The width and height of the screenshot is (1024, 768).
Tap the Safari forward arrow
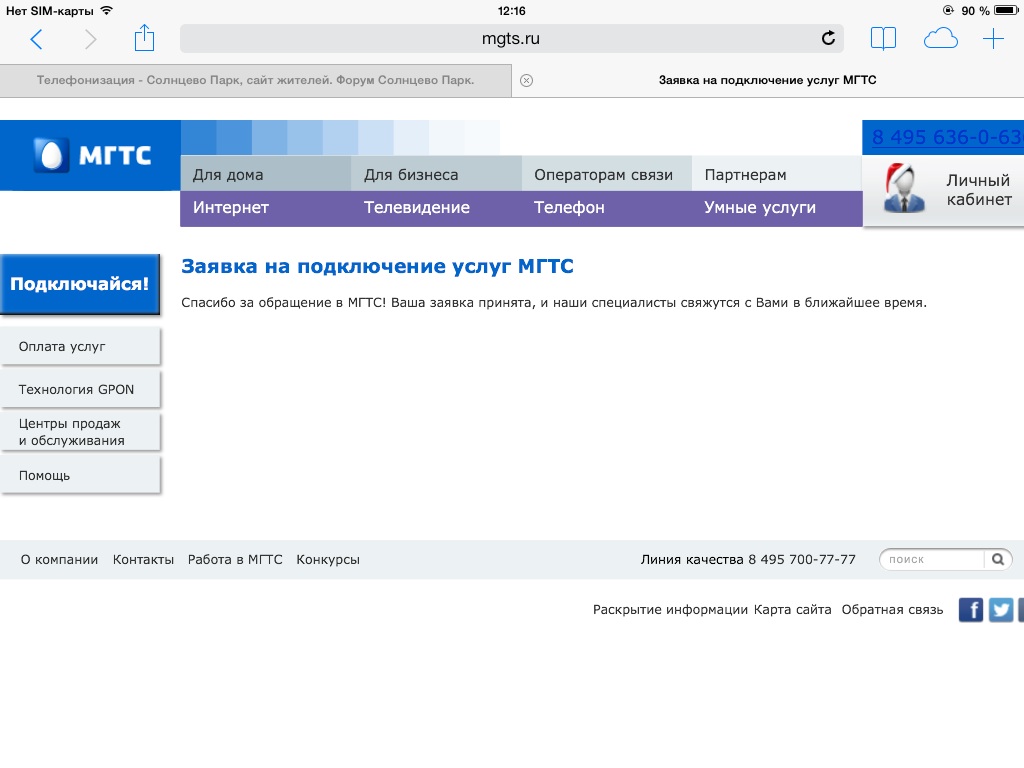[x=90, y=39]
